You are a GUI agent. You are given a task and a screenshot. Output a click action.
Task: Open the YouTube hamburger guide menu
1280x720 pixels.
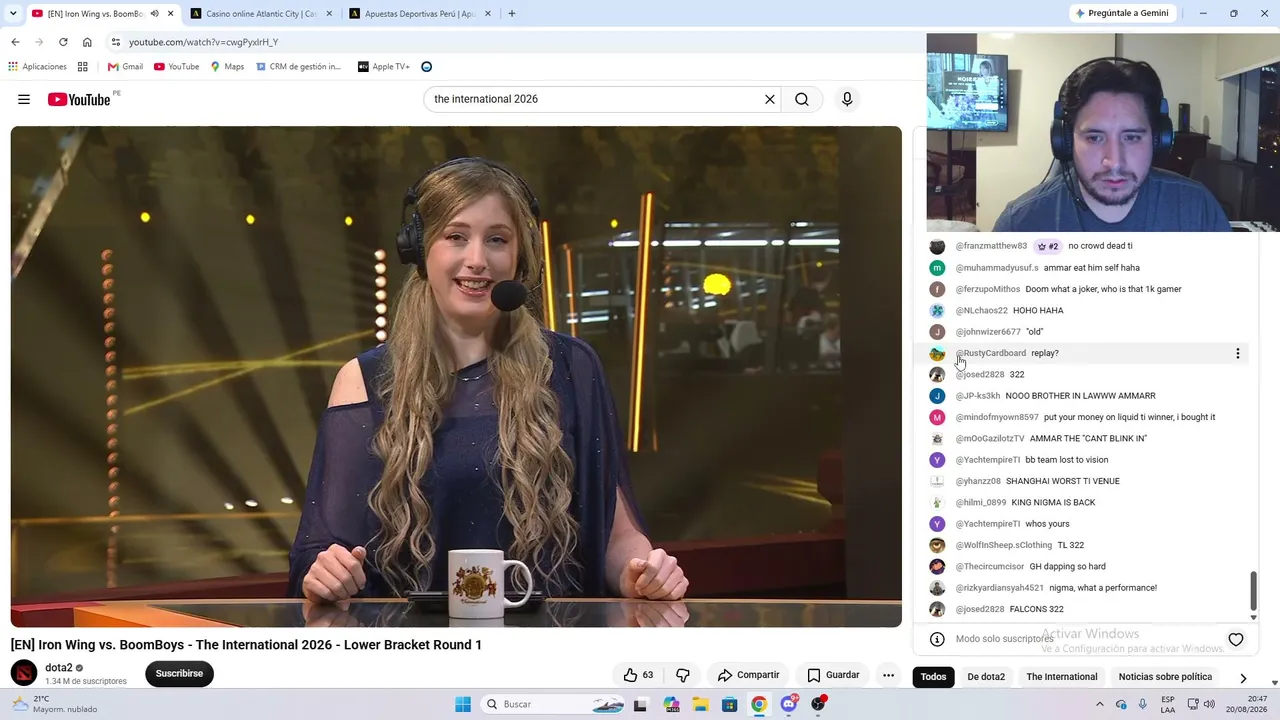(24, 99)
